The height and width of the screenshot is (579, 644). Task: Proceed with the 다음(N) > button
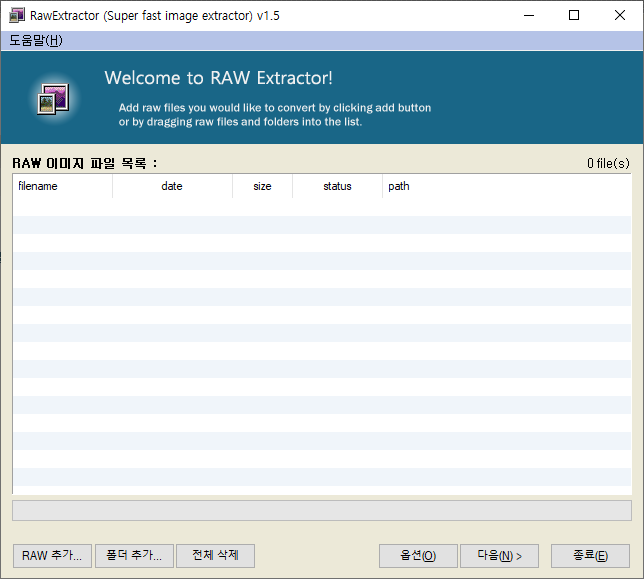499,556
